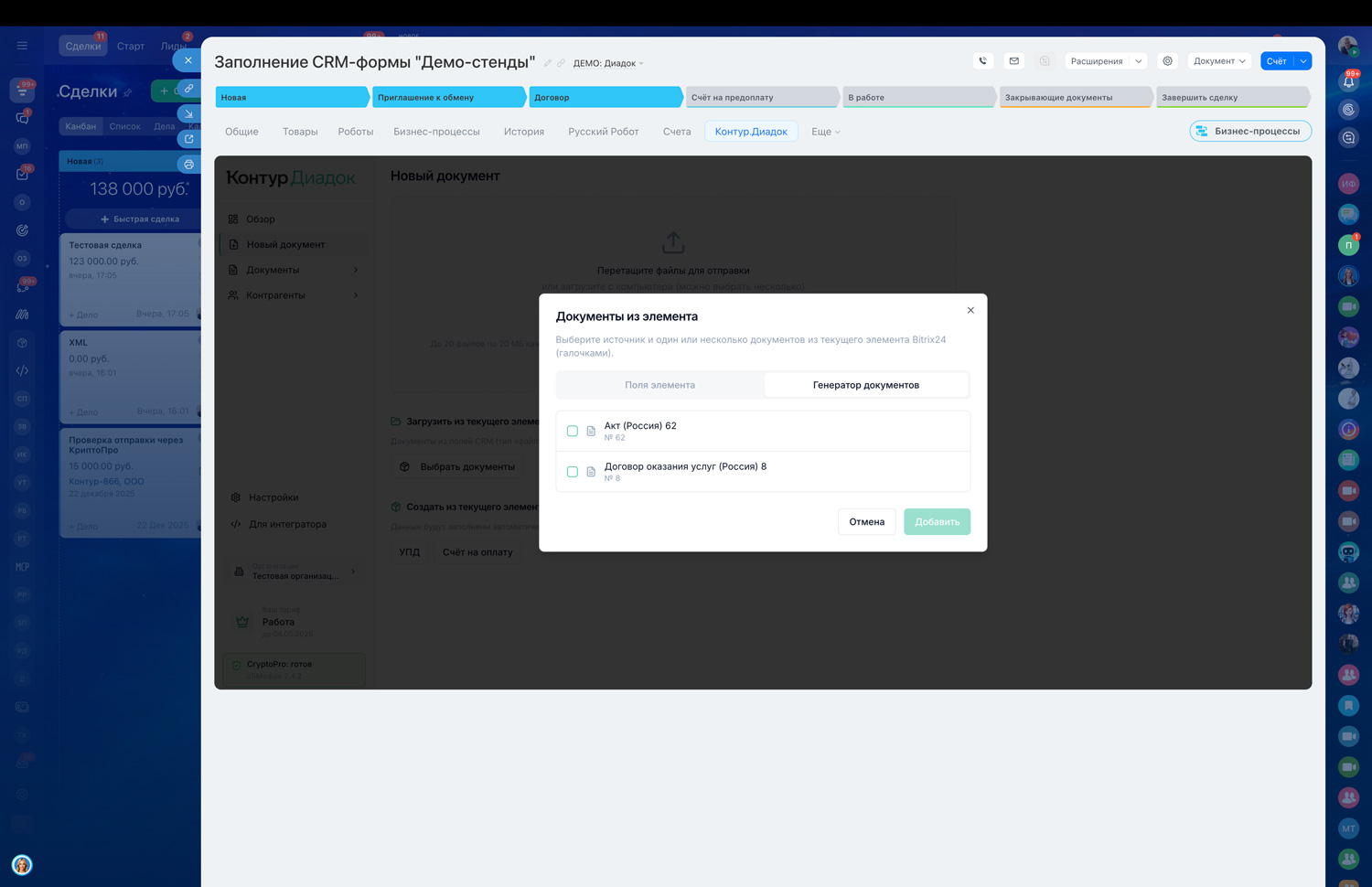
Task: Open the Тестовая сделка card in the kanban
Action: [x=130, y=280]
